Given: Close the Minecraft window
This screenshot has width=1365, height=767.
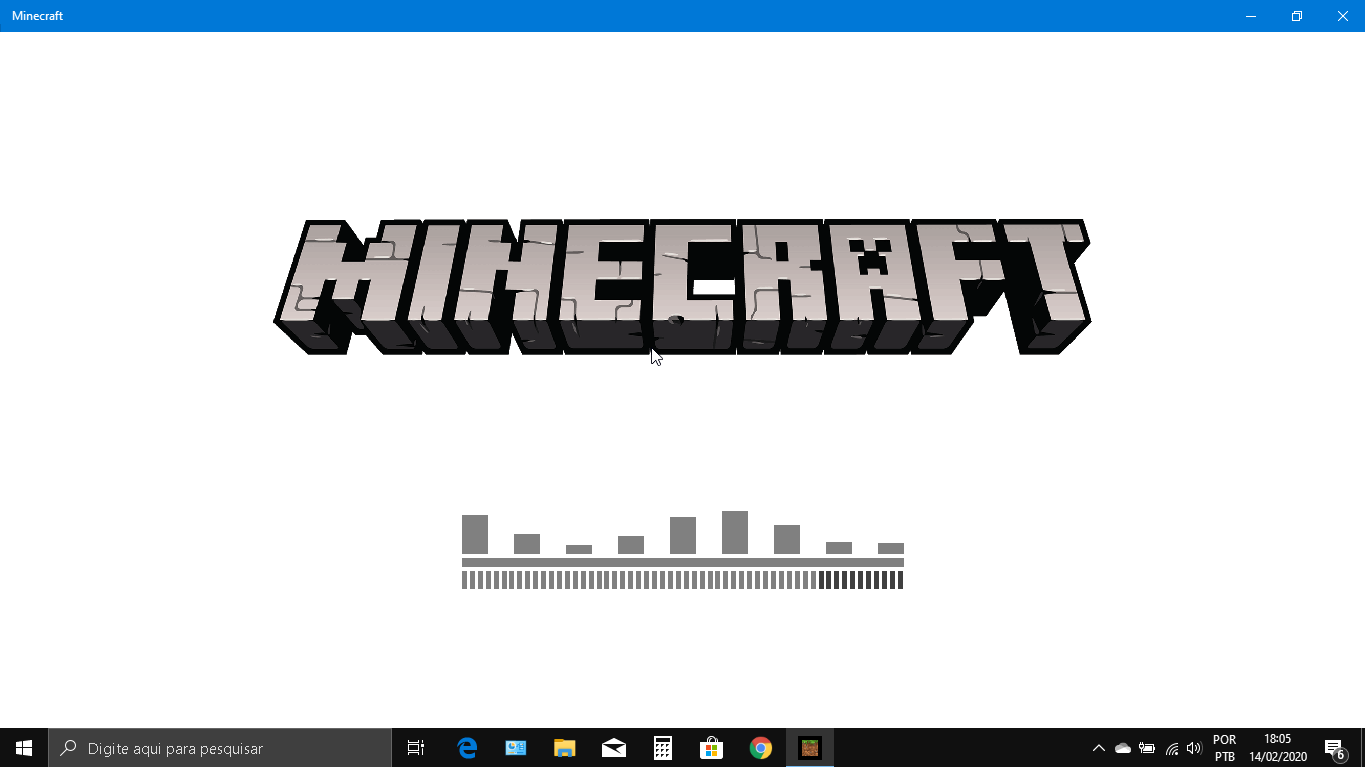Looking at the screenshot, I should point(1343,16).
